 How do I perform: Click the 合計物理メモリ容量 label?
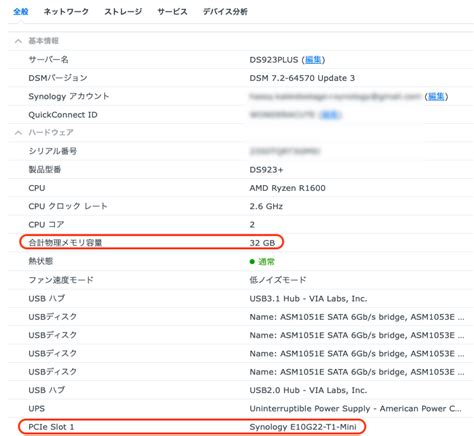click(65, 243)
